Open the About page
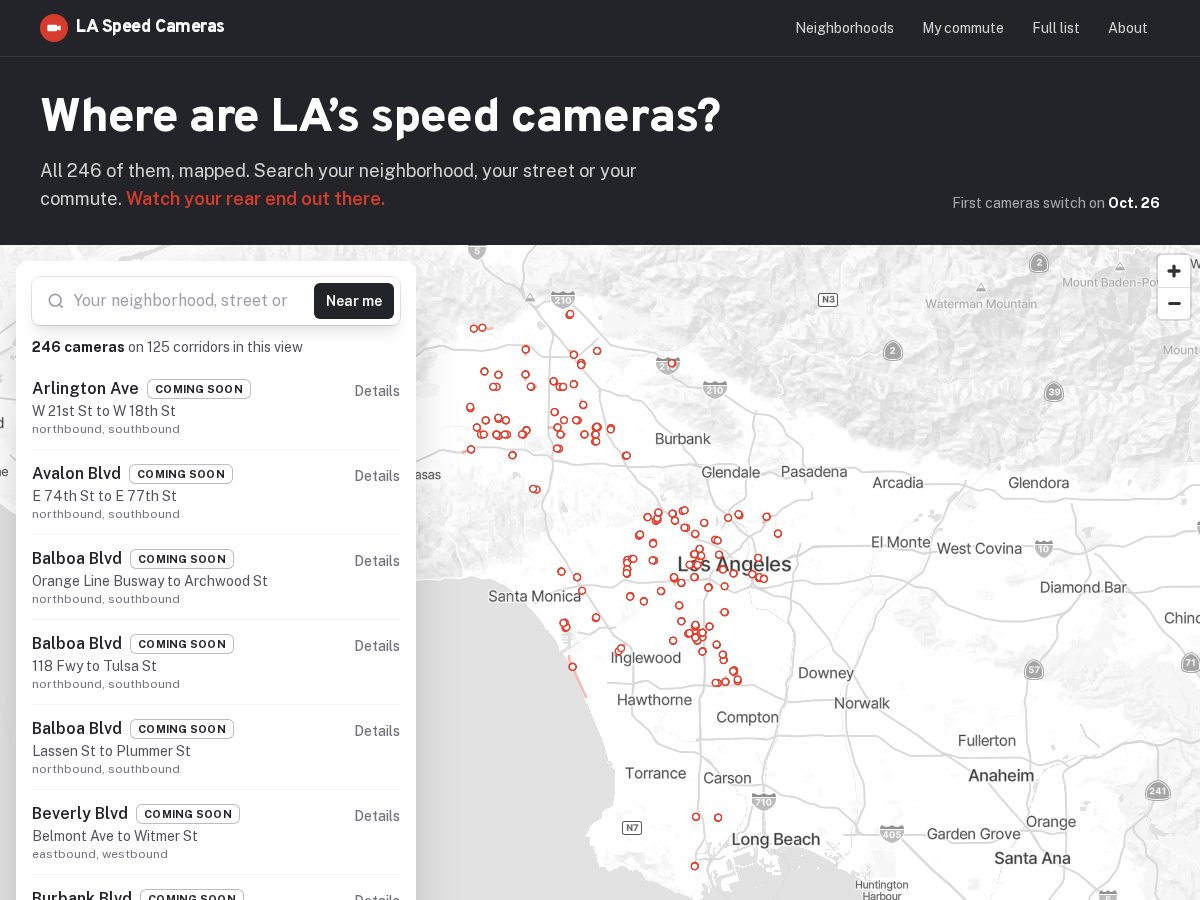Viewport: 1200px width, 900px height. click(x=1128, y=28)
